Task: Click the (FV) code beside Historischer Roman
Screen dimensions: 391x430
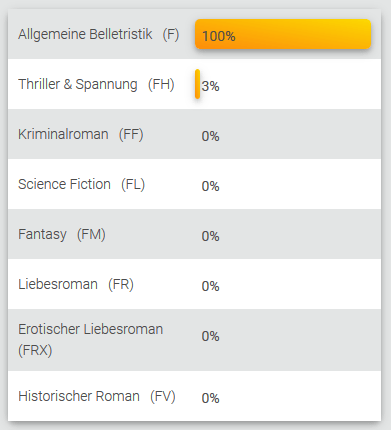Action: [163, 396]
